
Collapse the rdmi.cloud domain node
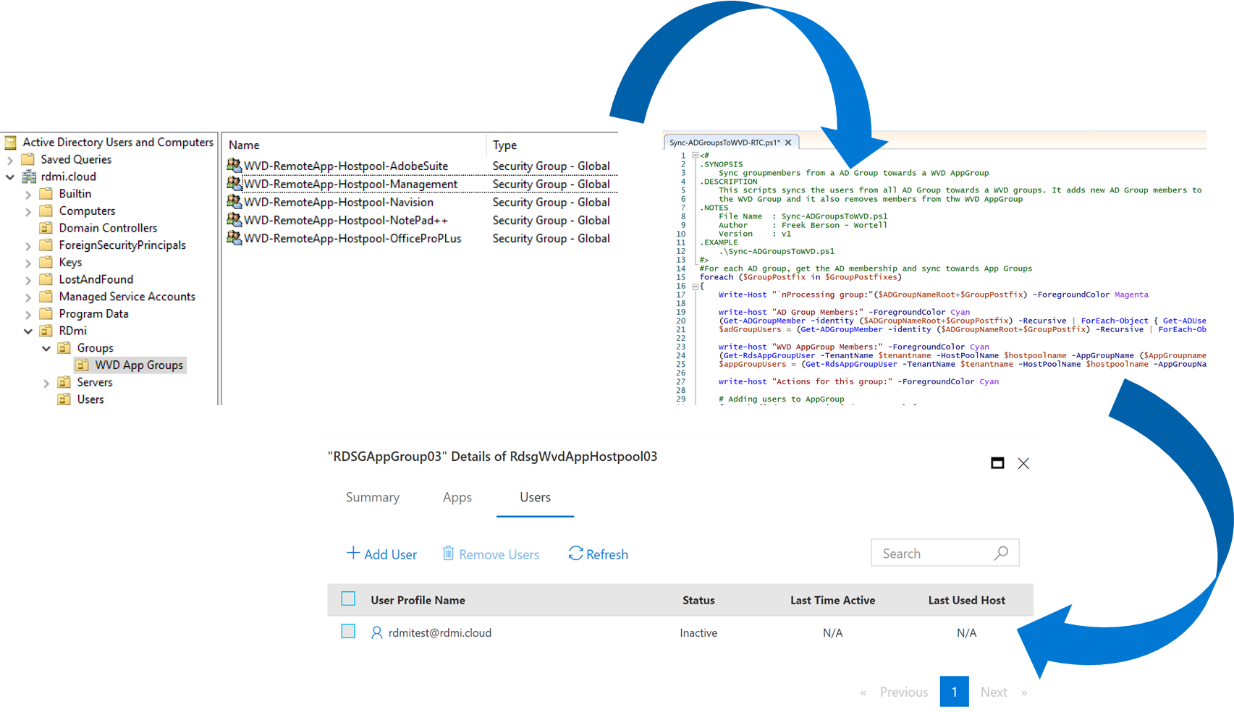click(10, 177)
